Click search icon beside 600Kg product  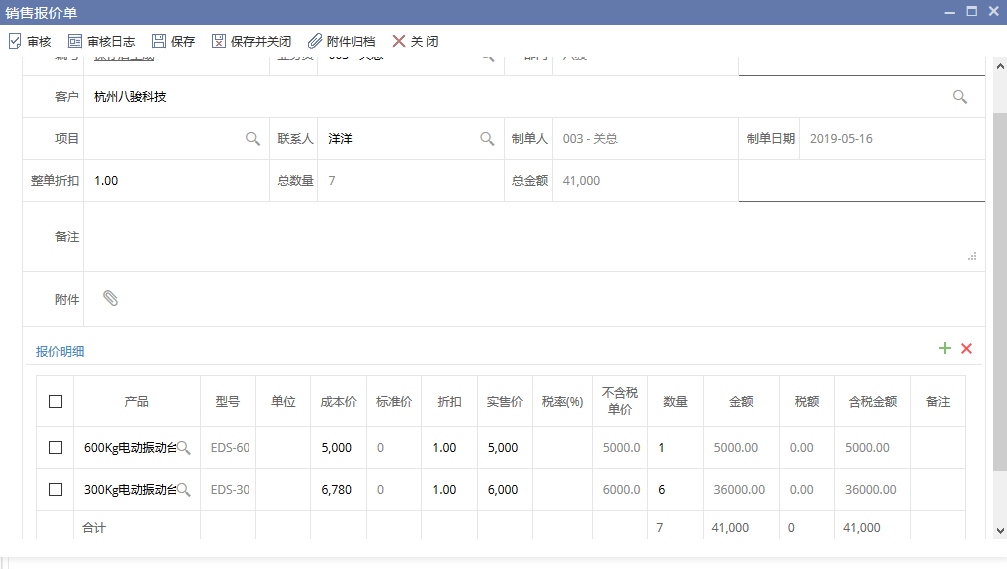pos(184,448)
